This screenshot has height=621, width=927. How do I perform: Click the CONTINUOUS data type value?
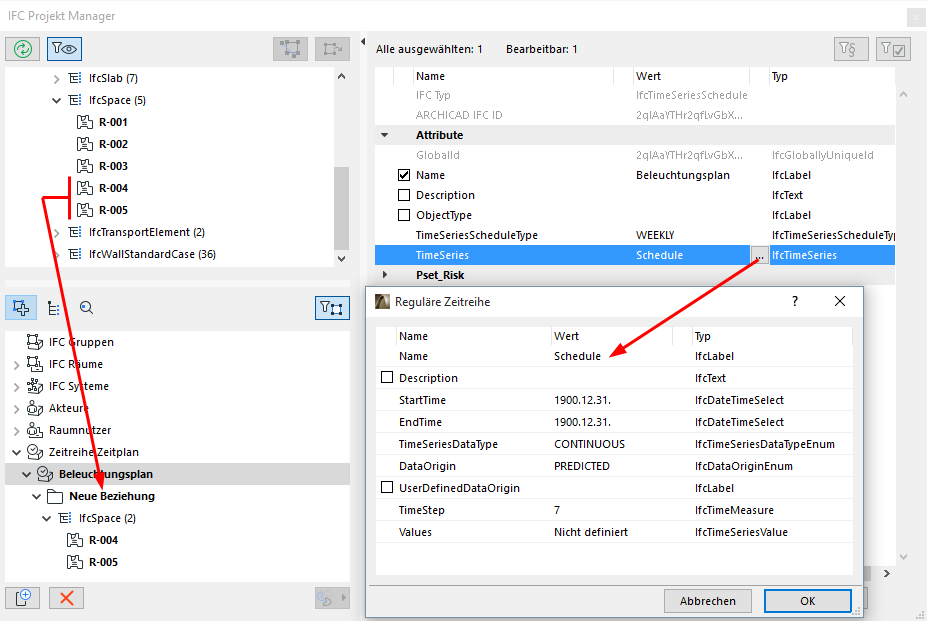(x=589, y=444)
